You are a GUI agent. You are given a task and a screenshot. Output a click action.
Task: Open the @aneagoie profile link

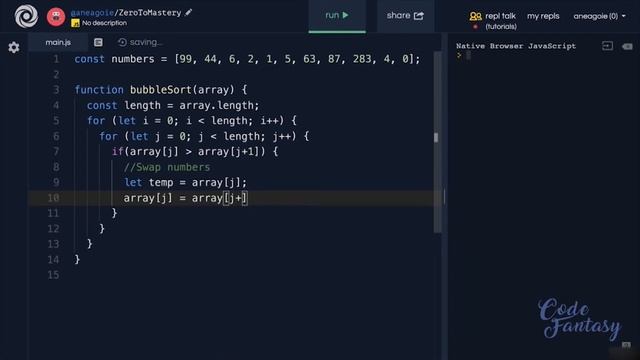pyautogui.click(x=92, y=13)
